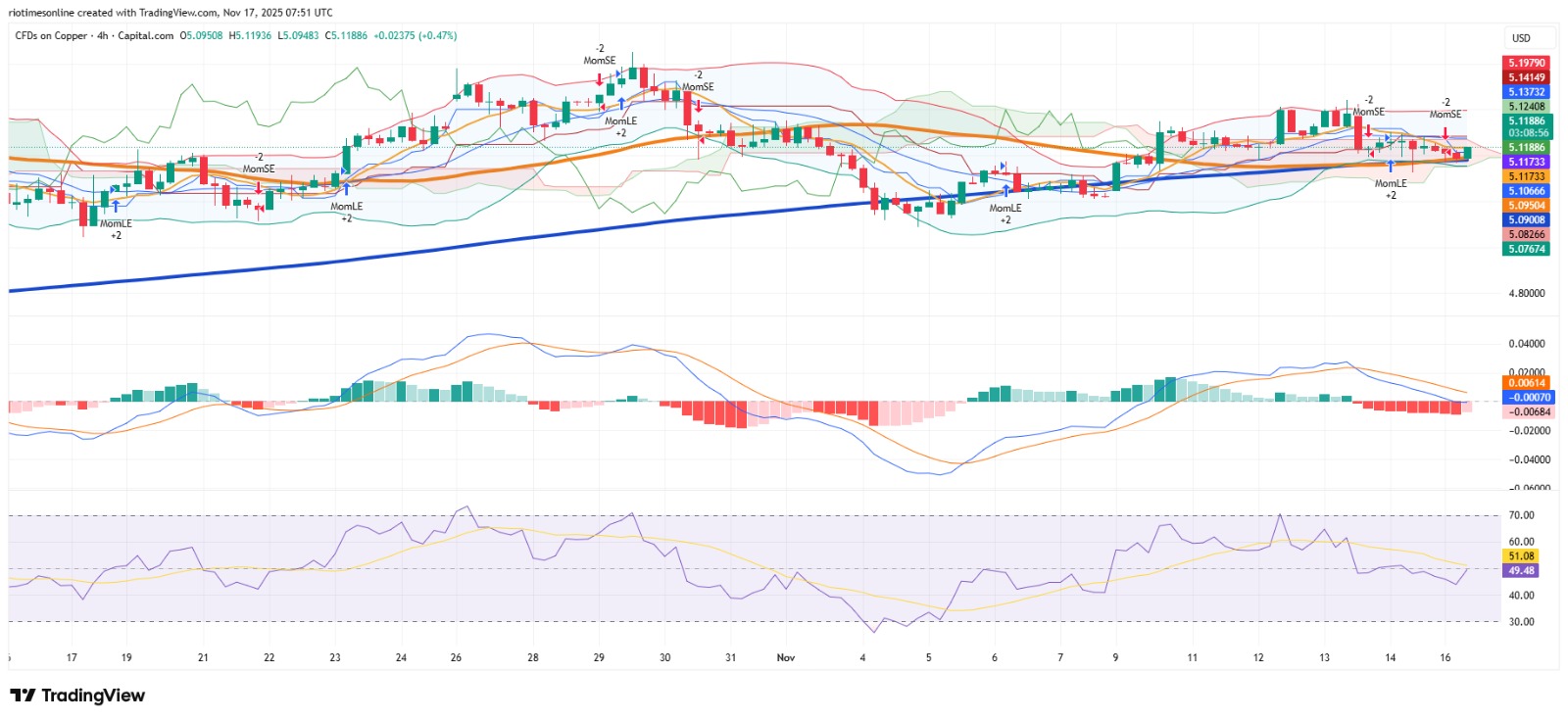Click the 70.00 RSI axis level
The image size is (1568, 721).
[x=1521, y=515]
